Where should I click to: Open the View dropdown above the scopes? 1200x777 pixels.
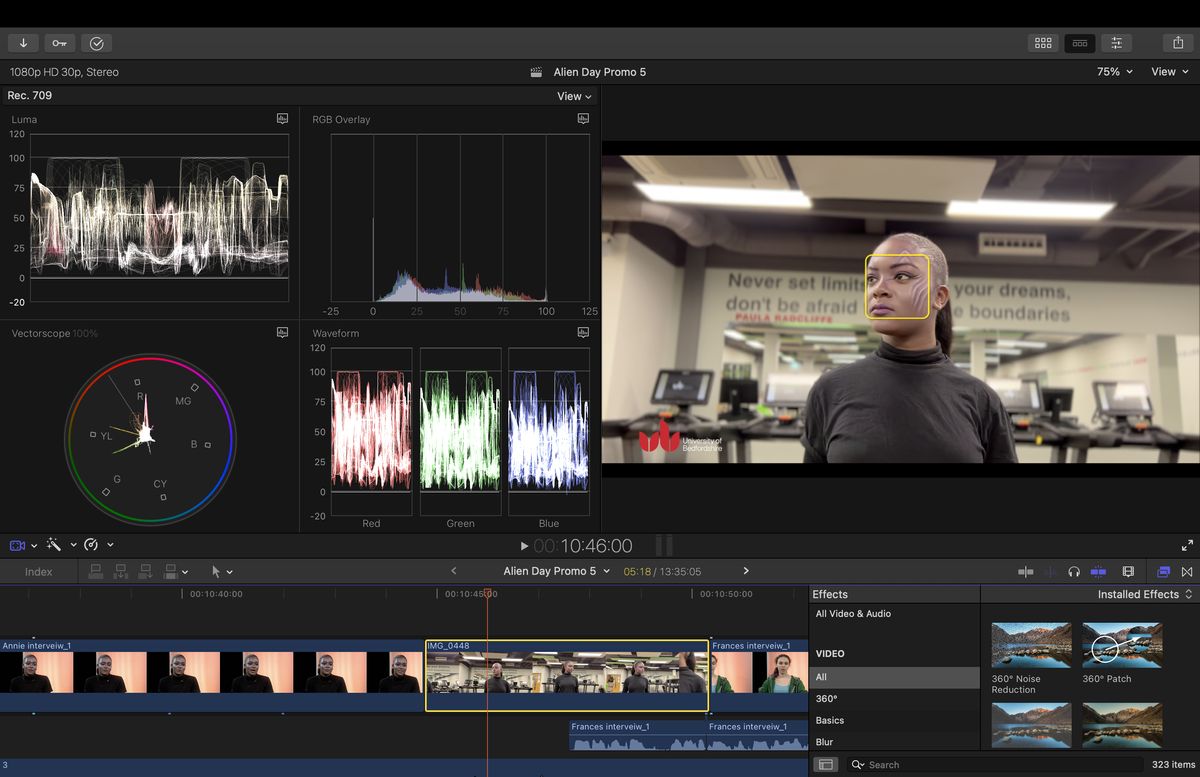[x=573, y=95]
